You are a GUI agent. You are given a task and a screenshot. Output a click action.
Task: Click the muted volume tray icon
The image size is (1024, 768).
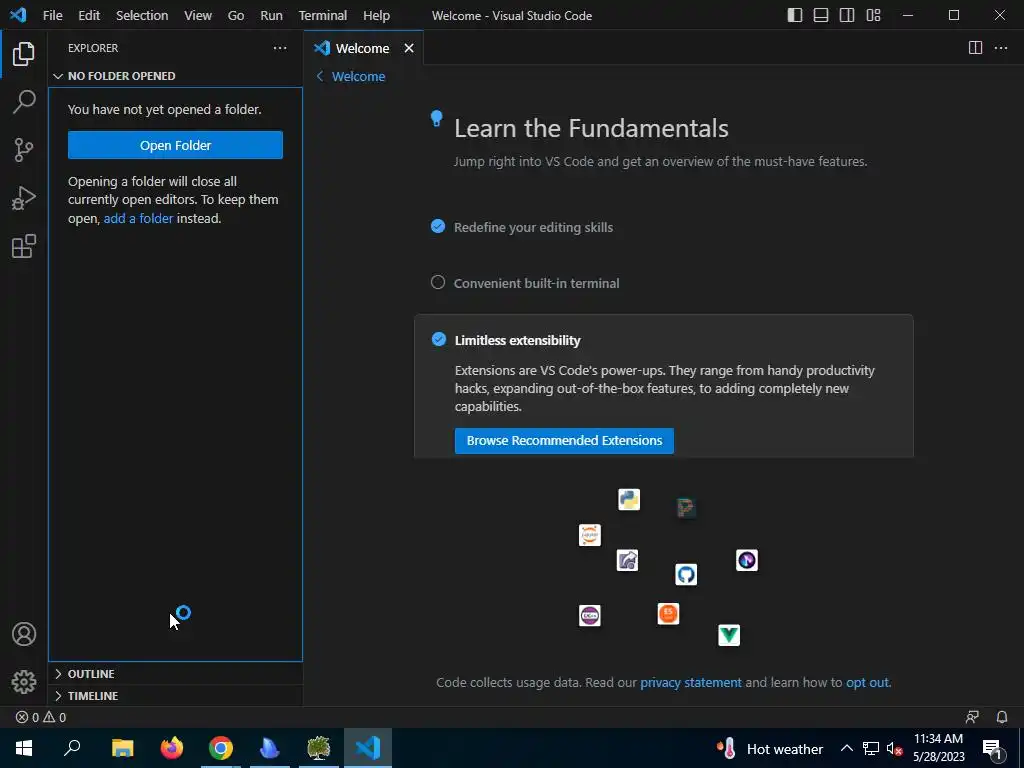894,748
